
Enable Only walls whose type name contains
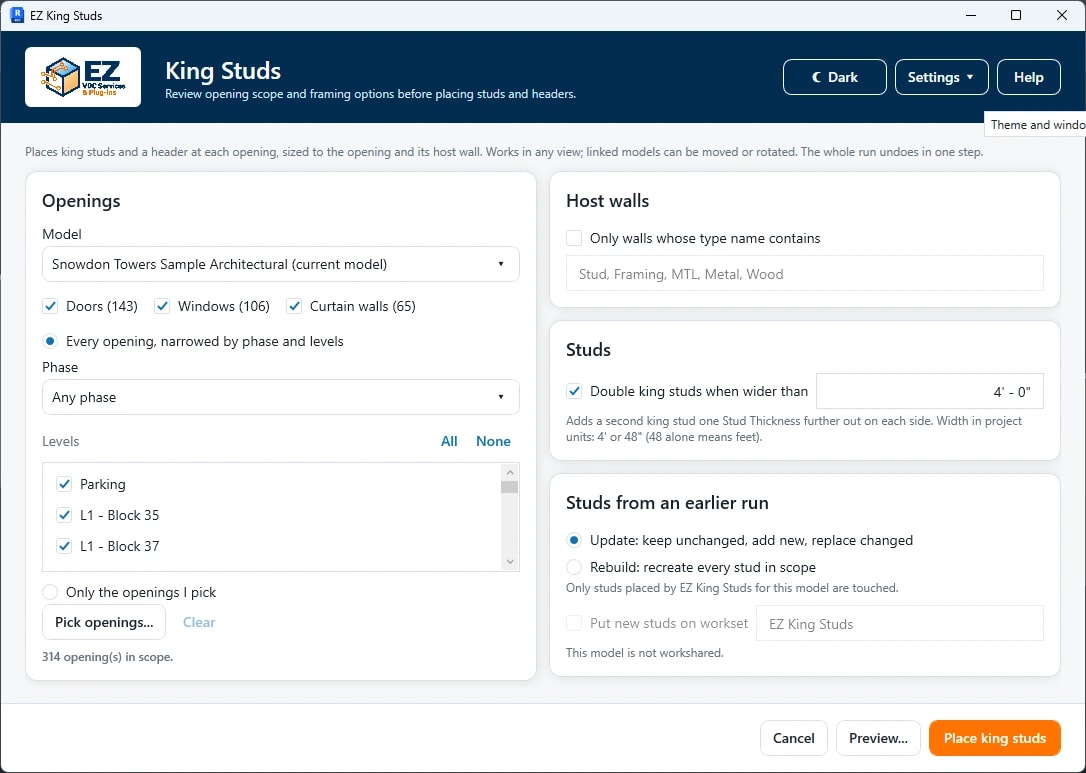[574, 238]
